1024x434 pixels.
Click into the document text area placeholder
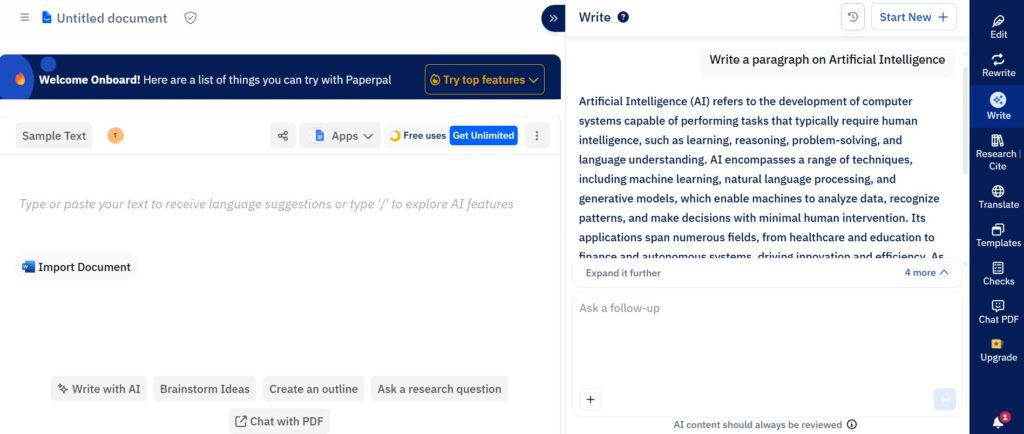point(266,204)
